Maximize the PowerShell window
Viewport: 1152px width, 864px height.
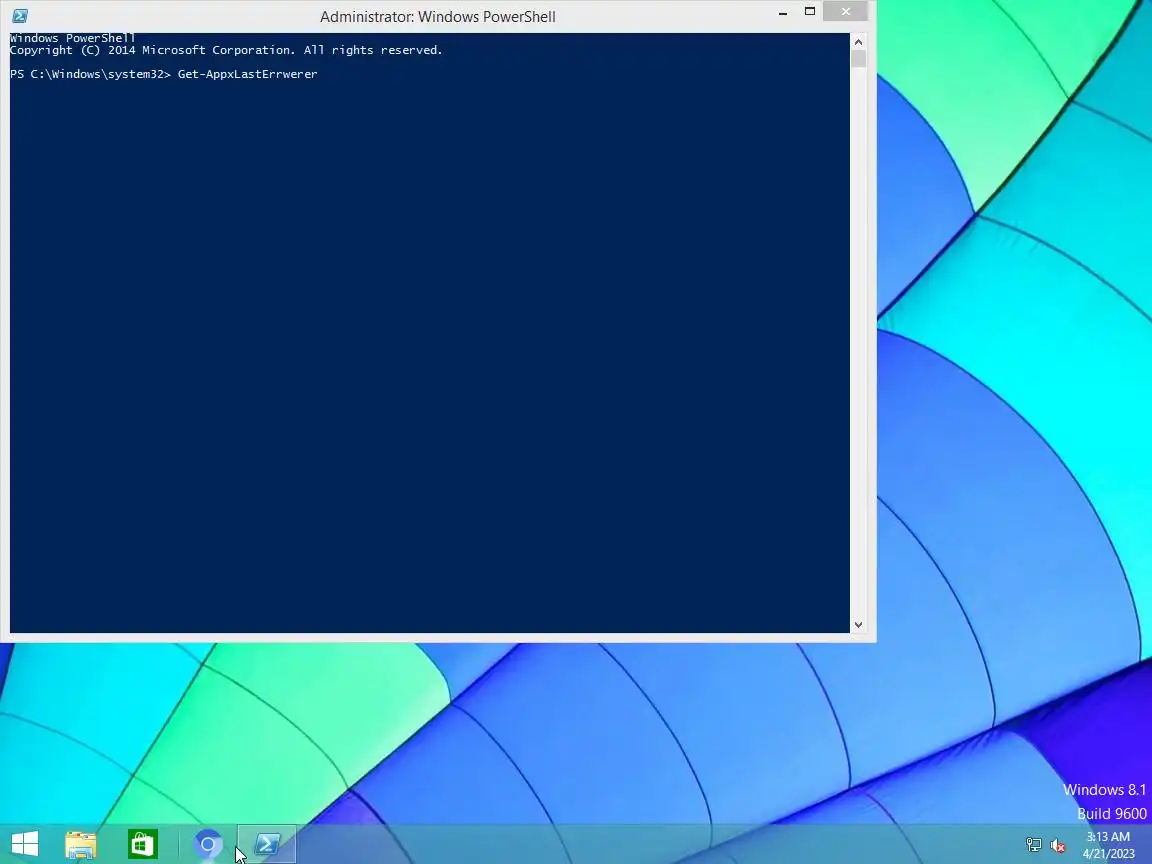pyautogui.click(x=810, y=12)
